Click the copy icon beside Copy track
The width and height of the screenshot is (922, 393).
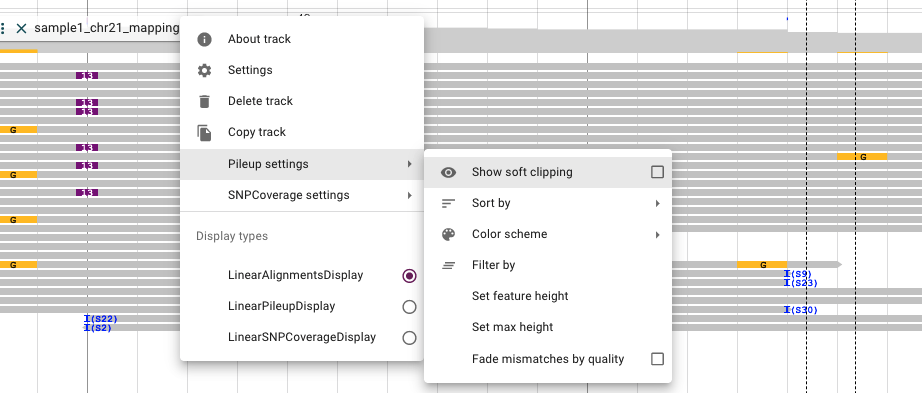click(204, 133)
